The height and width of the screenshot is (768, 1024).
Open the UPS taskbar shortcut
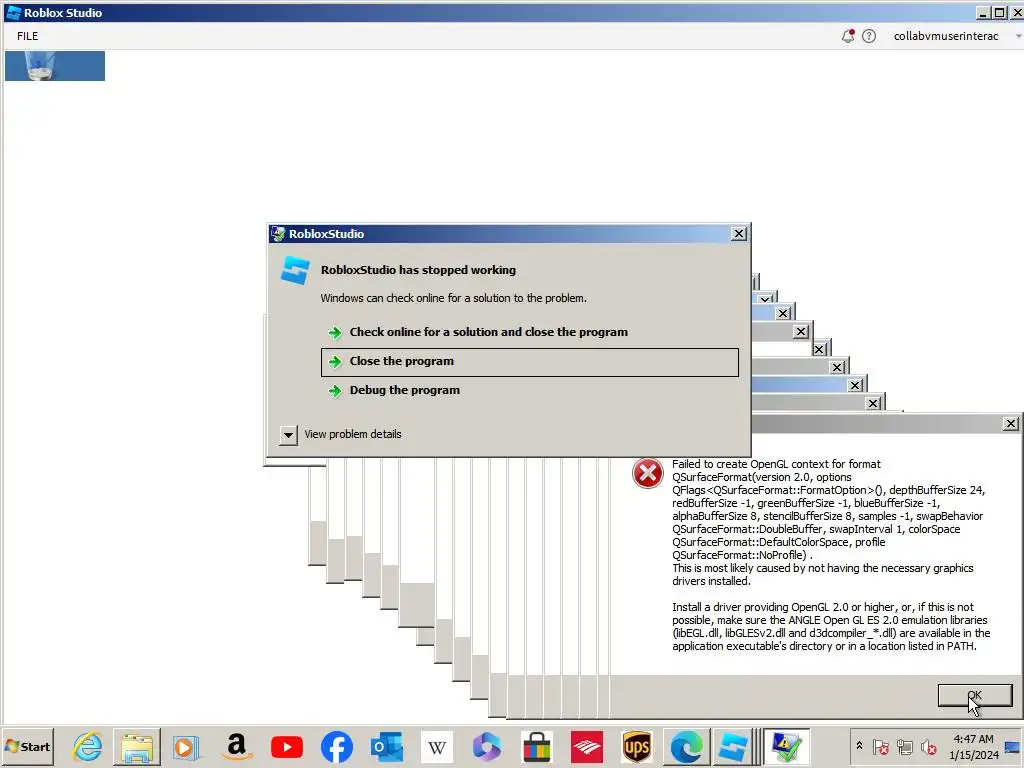click(637, 746)
